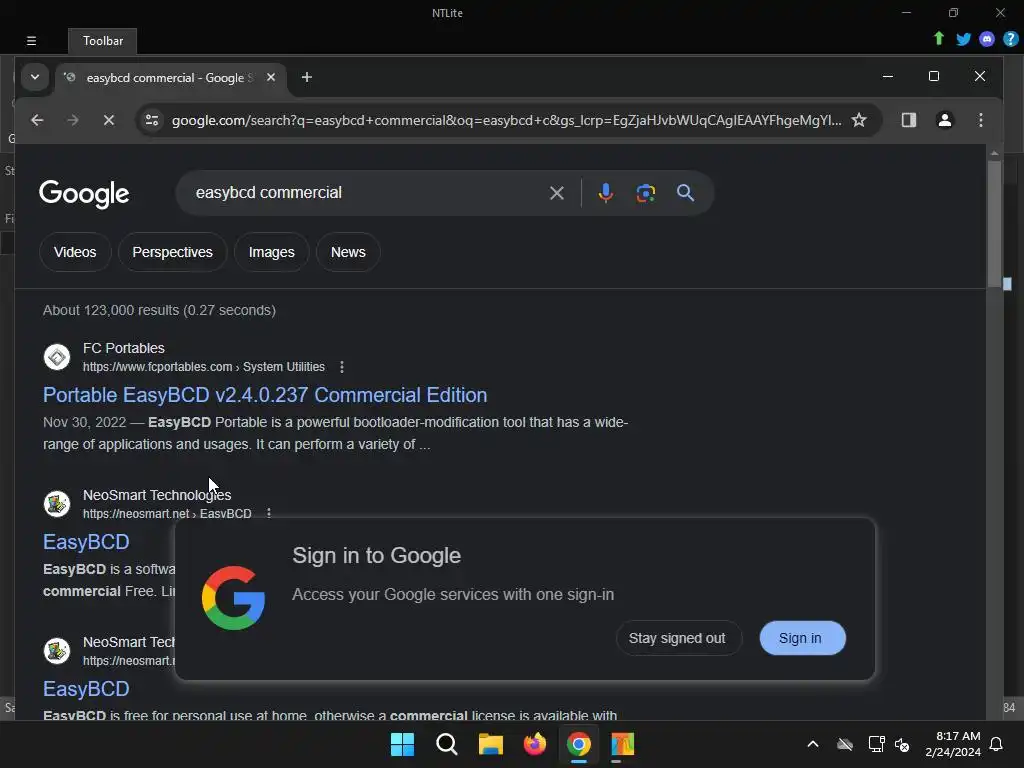Click the page vertical scrollbar thumb
This screenshot has height=768, width=1024.
994,222
